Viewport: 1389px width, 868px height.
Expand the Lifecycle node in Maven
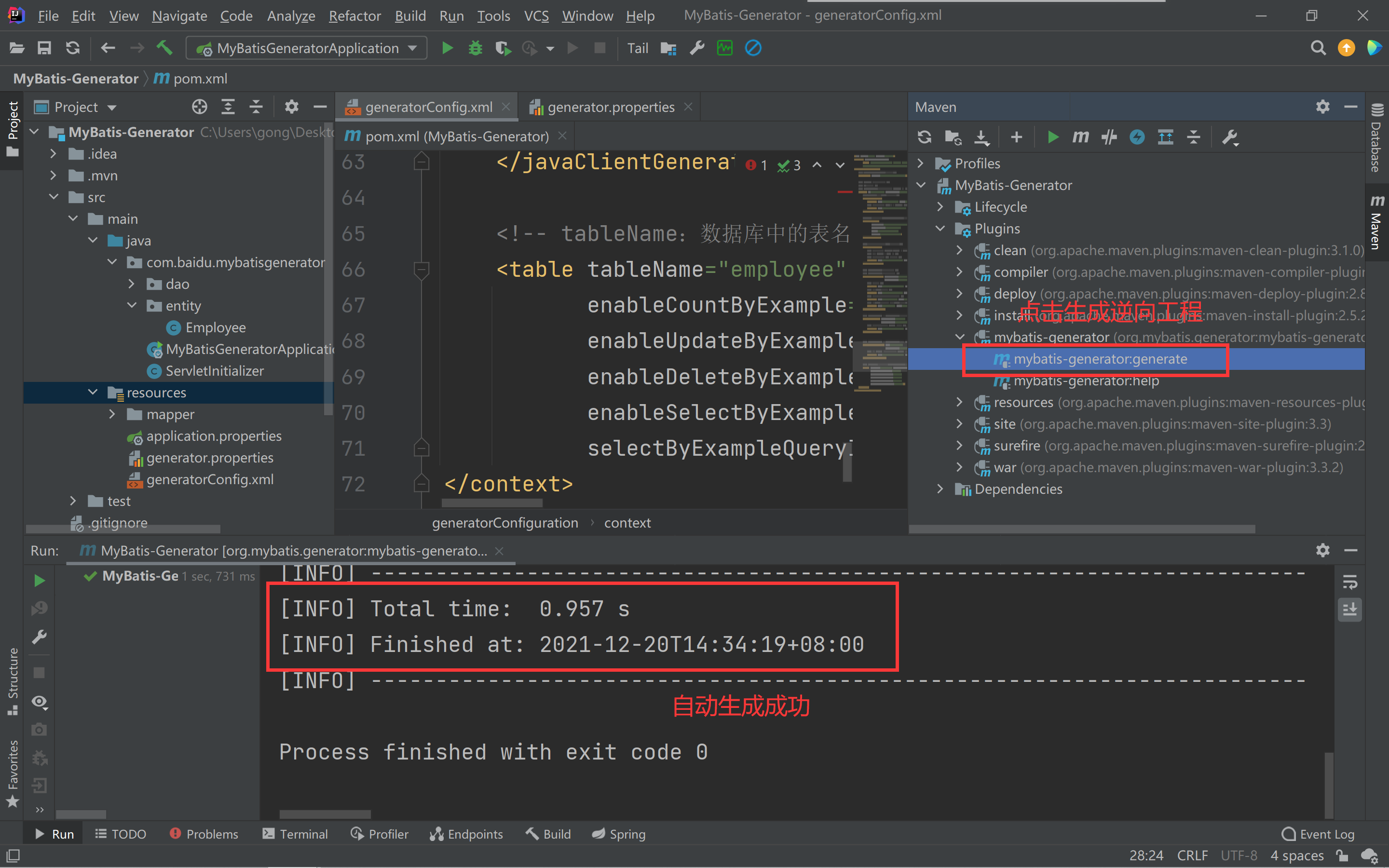pos(940,207)
